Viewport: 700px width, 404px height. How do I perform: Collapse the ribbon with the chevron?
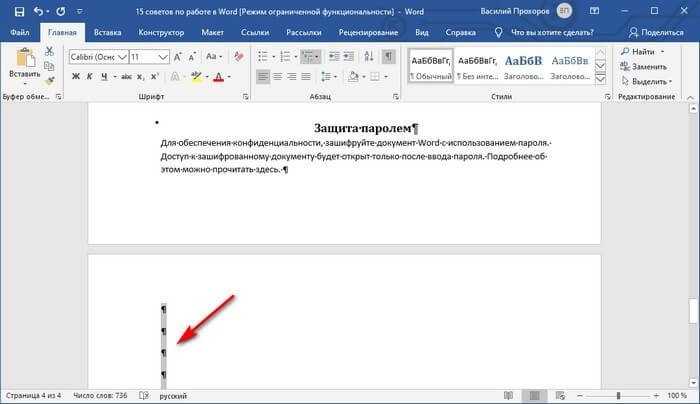pos(690,97)
